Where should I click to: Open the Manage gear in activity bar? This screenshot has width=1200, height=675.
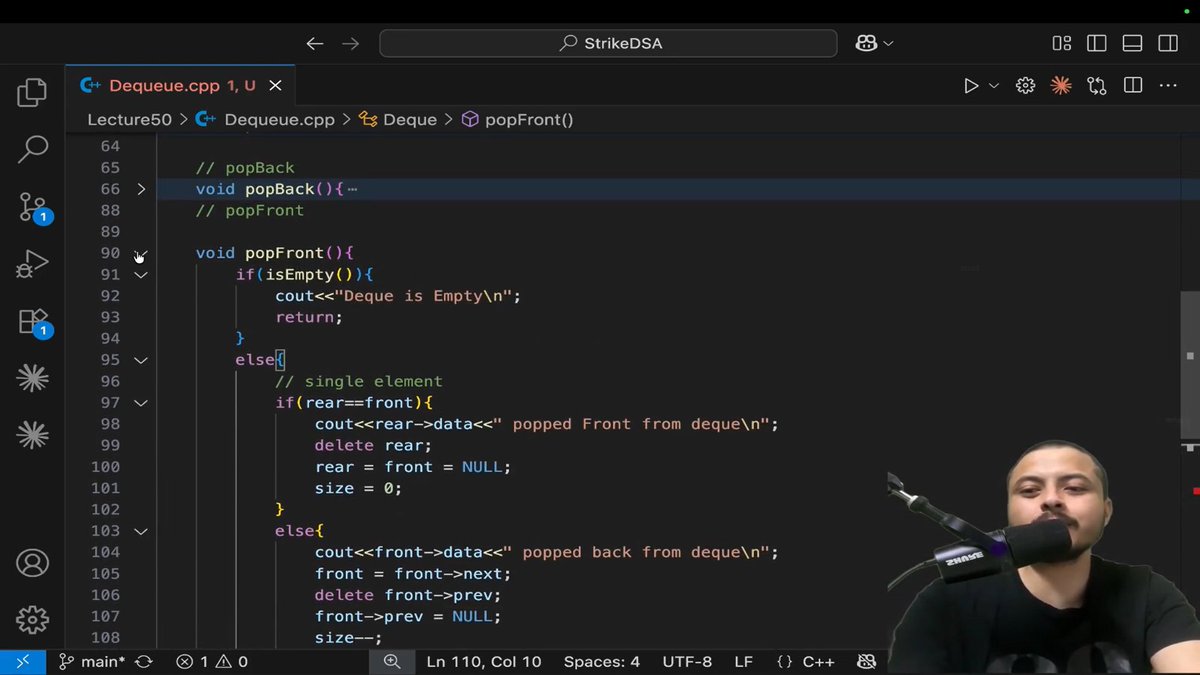[x=32, y=620]
